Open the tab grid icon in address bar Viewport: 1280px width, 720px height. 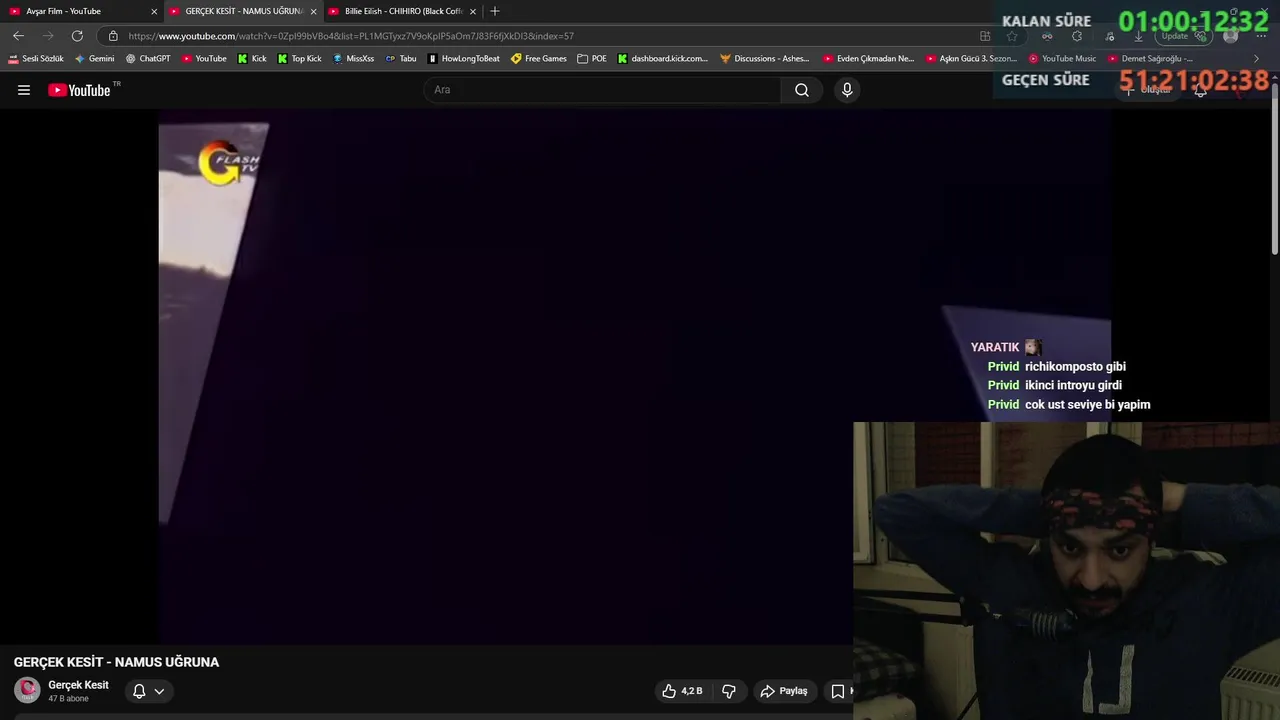click(x=985, y=36)
